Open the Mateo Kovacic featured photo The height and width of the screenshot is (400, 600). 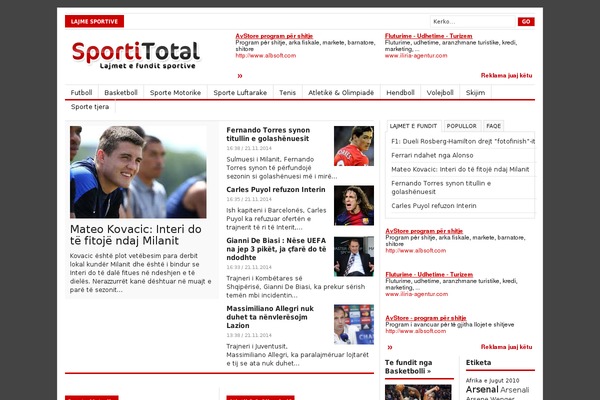click(x=138, y=172)
